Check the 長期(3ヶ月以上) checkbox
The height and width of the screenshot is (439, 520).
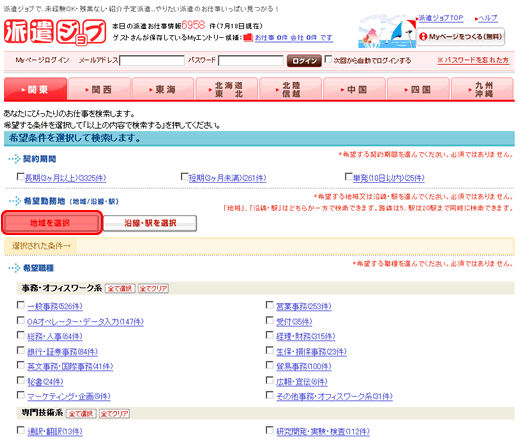tap(20, 176)
